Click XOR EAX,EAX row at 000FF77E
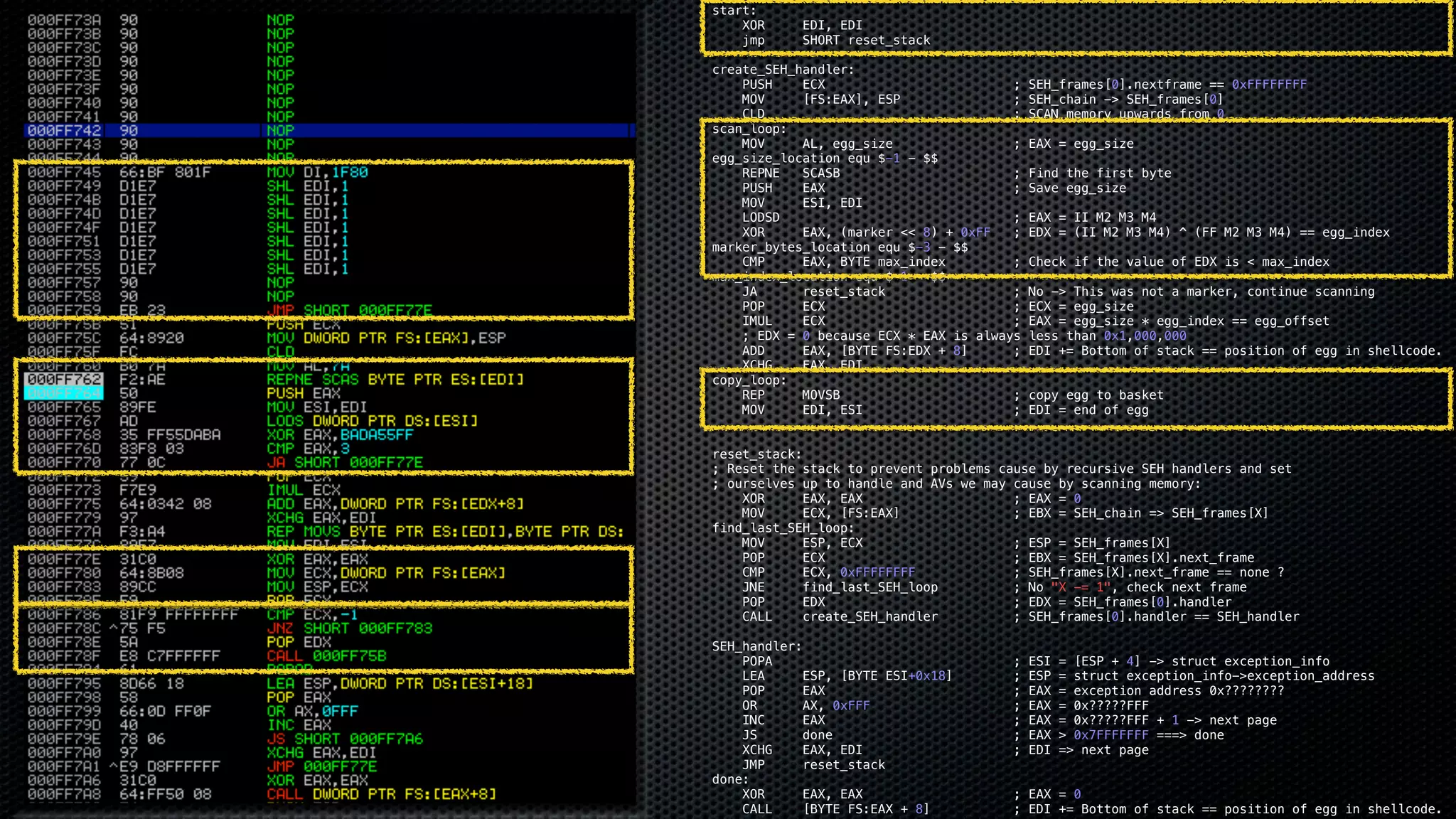This screenshot has width=1456, height=819. [x=198, y=559]
